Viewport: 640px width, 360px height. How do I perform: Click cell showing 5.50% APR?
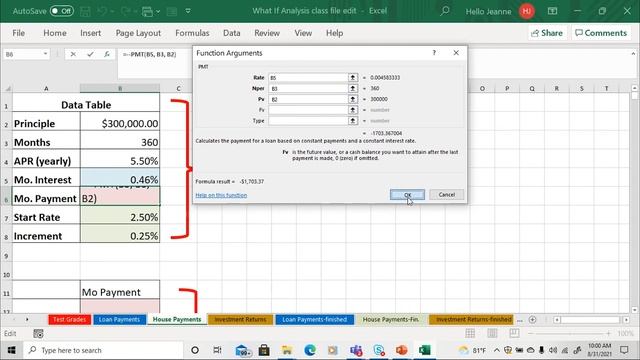pos(120,161)
